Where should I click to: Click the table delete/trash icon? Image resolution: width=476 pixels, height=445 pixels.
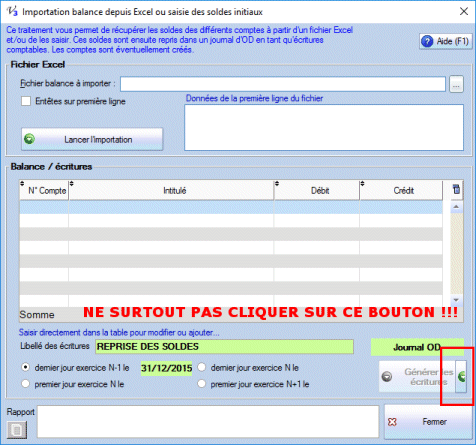456,189
